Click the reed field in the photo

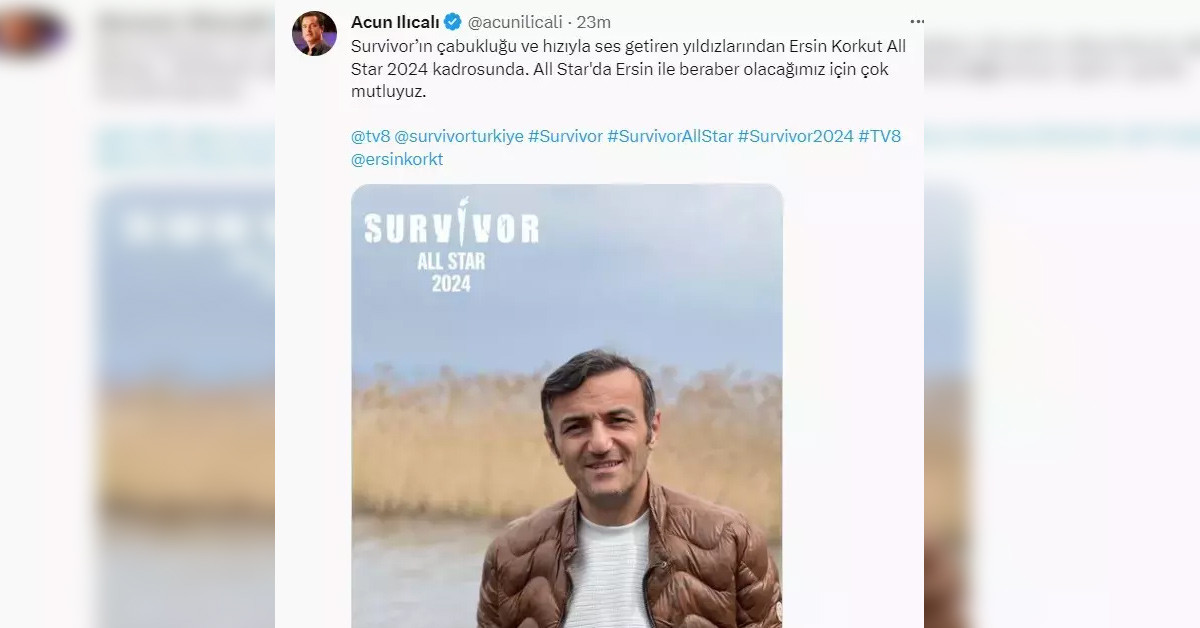pos(440,440)
